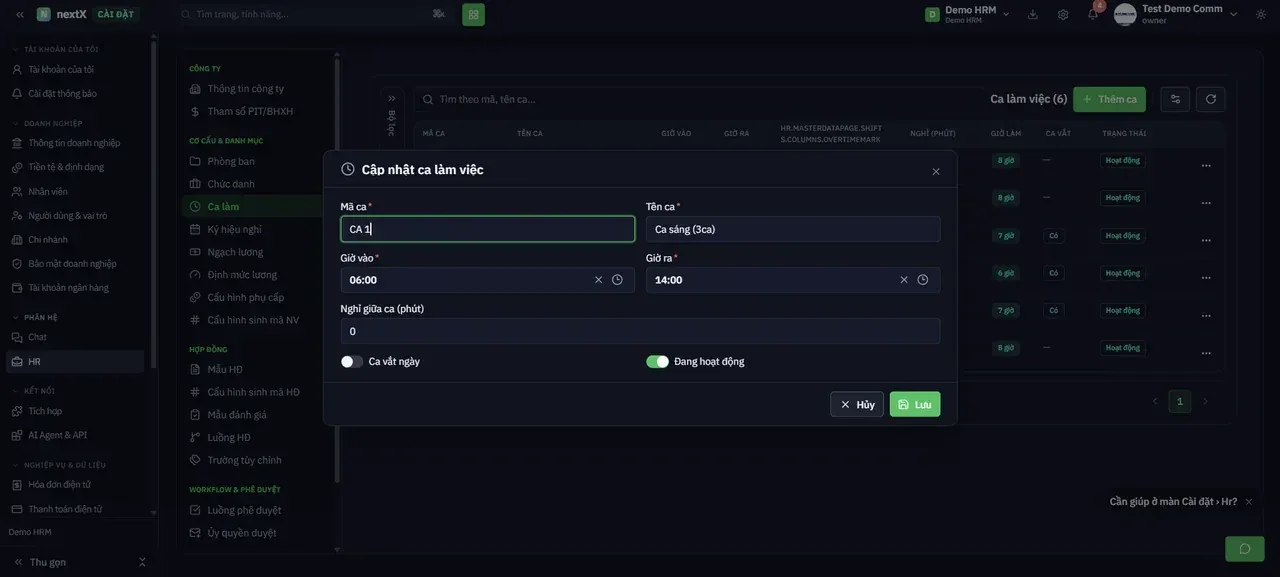Close the Cập nhật ca làm việc dialog
The width and height of the screenshot is (1280, 577).
coord(936,171)
